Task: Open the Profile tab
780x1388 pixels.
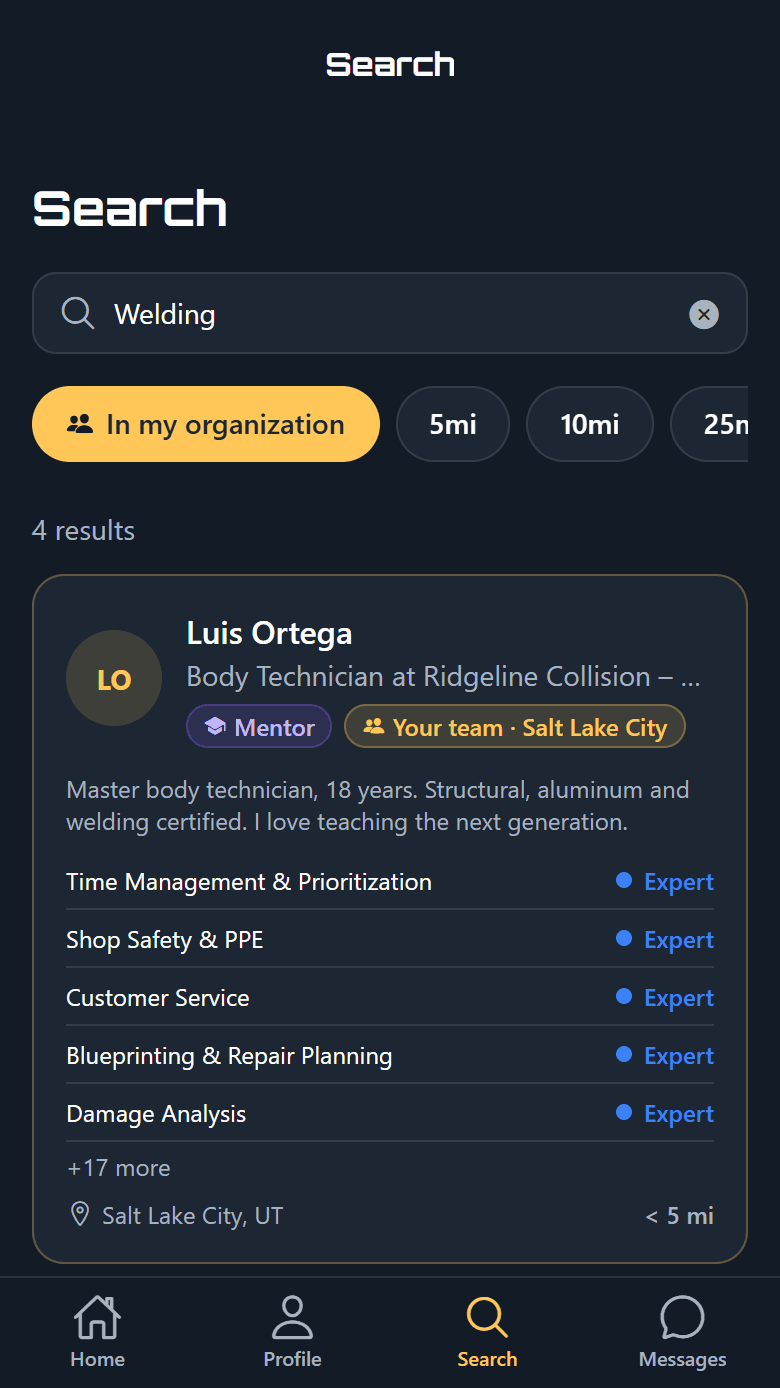Action: pos(292,1332)
